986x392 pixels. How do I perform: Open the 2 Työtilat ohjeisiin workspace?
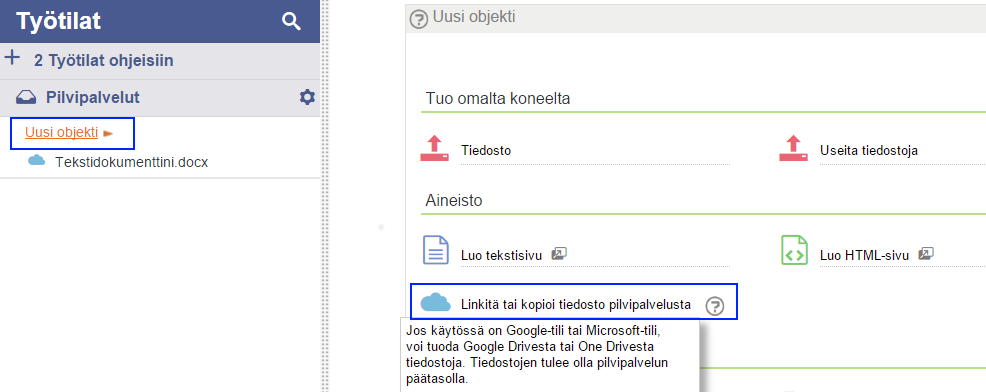104,60
